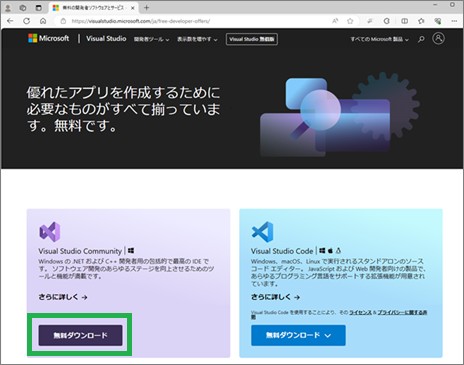Open the ライセンス link

[360, 312]
